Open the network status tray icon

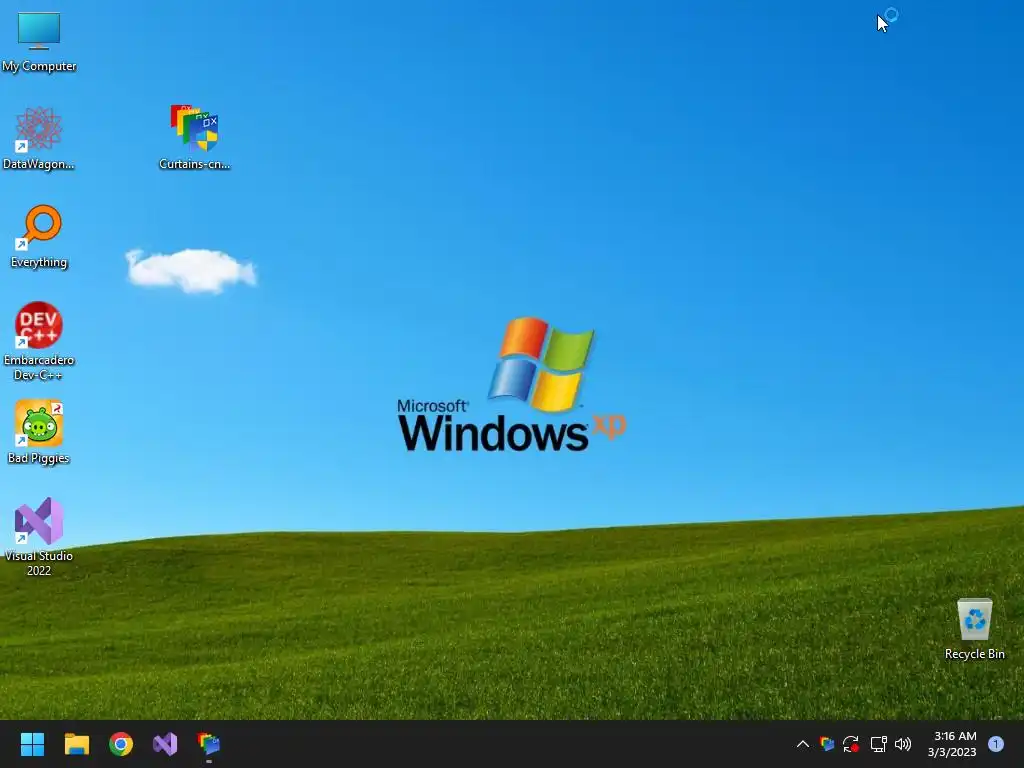pos(878,744)
